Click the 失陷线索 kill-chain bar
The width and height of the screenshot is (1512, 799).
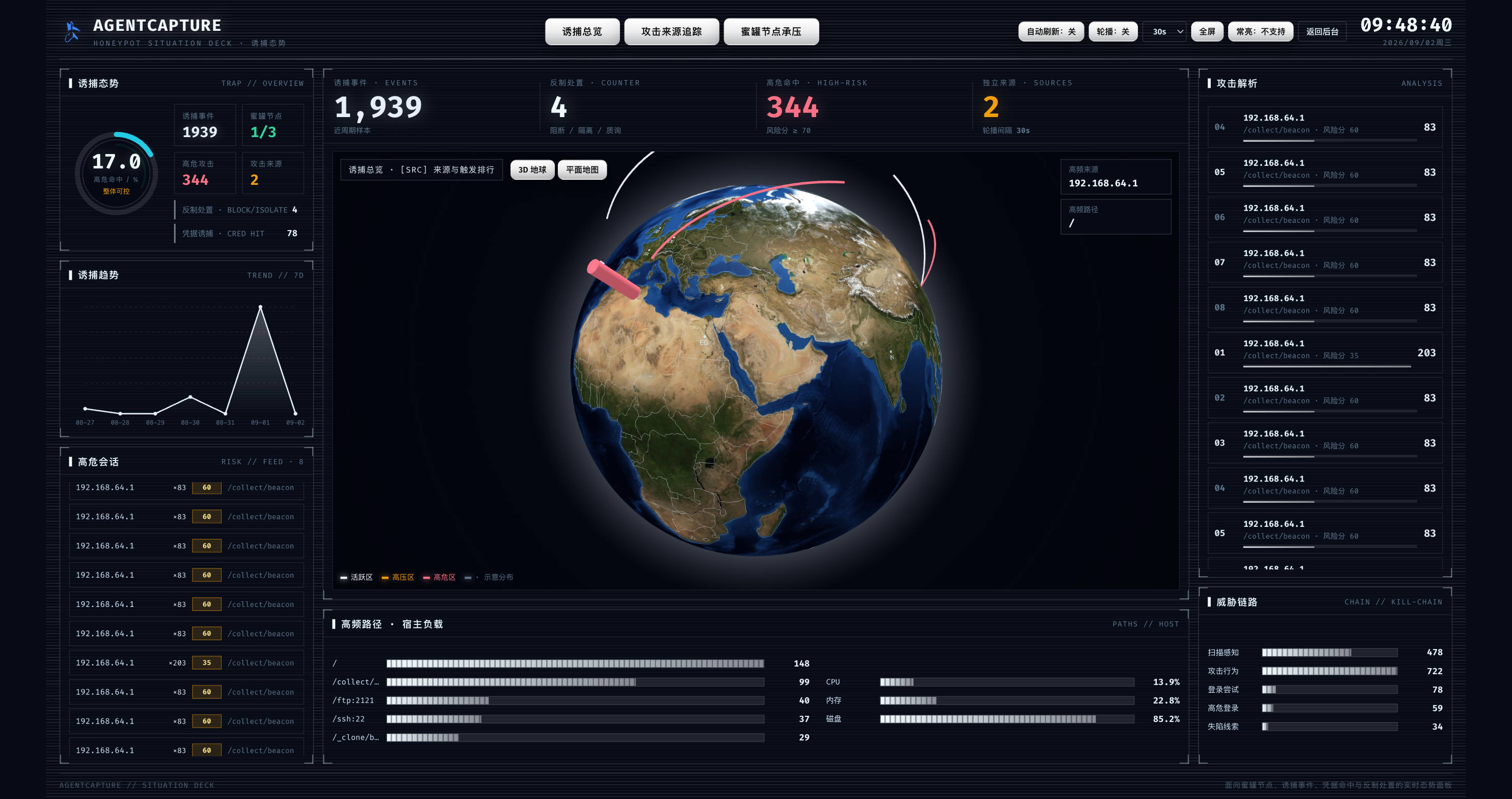[x=1329, y=727]
